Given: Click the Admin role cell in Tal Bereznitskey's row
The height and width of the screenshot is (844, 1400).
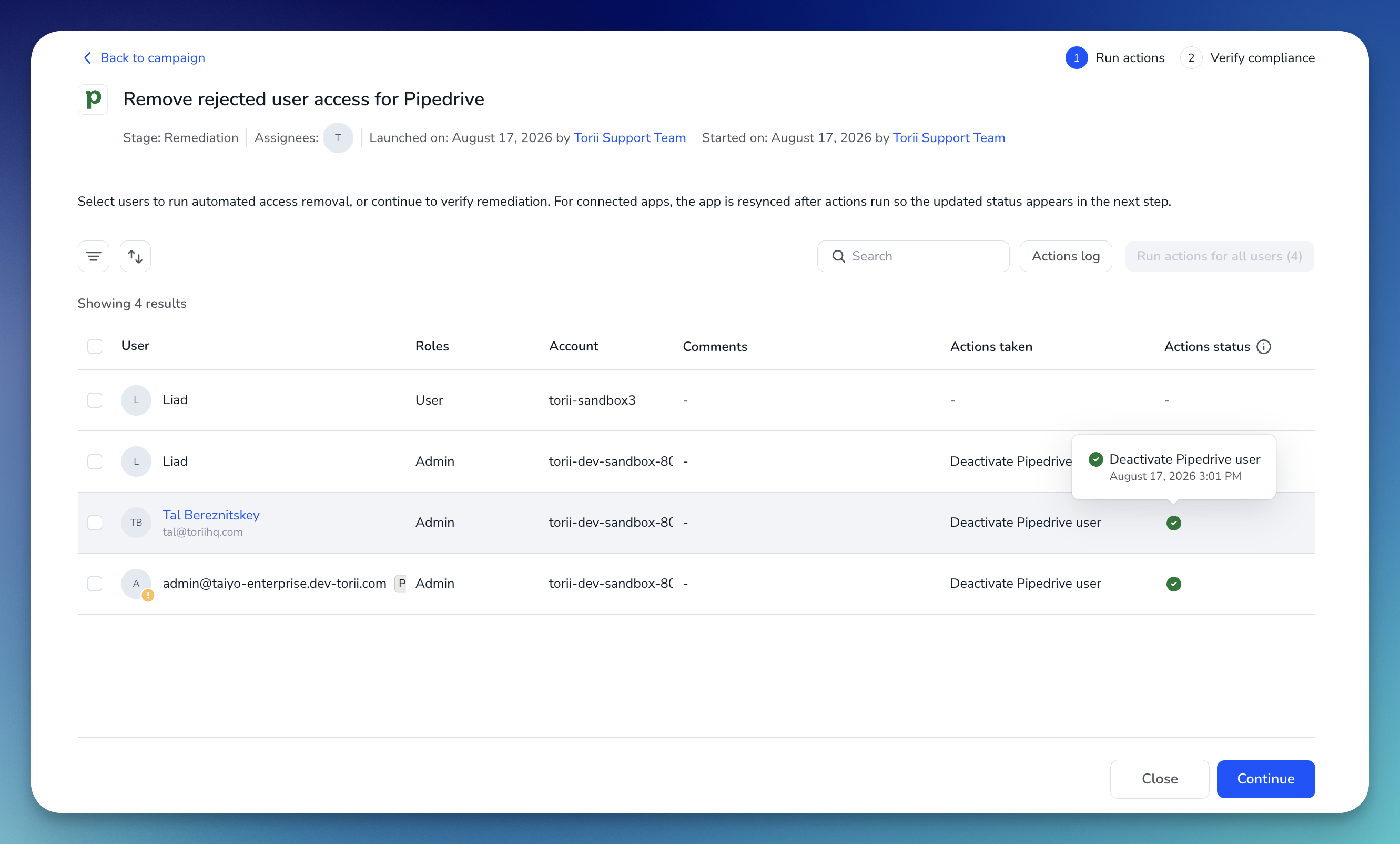Looking at the screenshot, I should click(x=434, y=523).
